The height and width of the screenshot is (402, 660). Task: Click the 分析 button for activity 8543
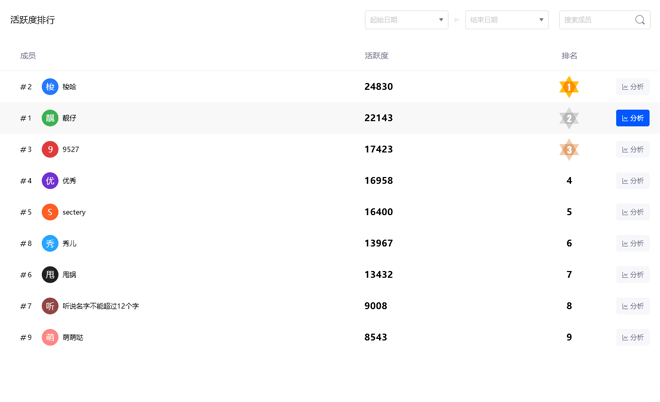coord(632,337)
